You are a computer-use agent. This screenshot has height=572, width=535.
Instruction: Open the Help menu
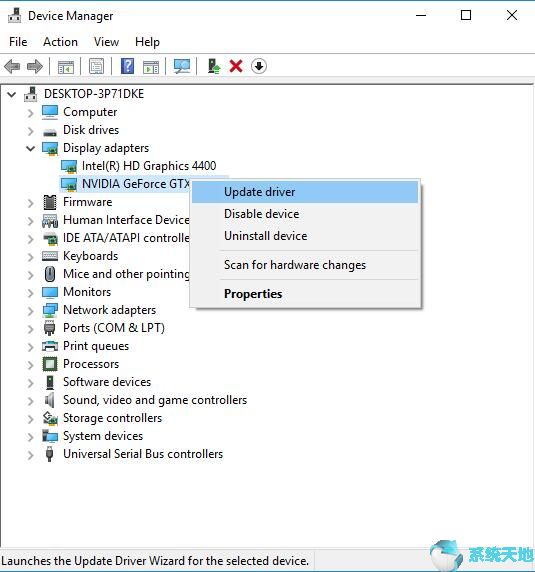click(147, 42)
